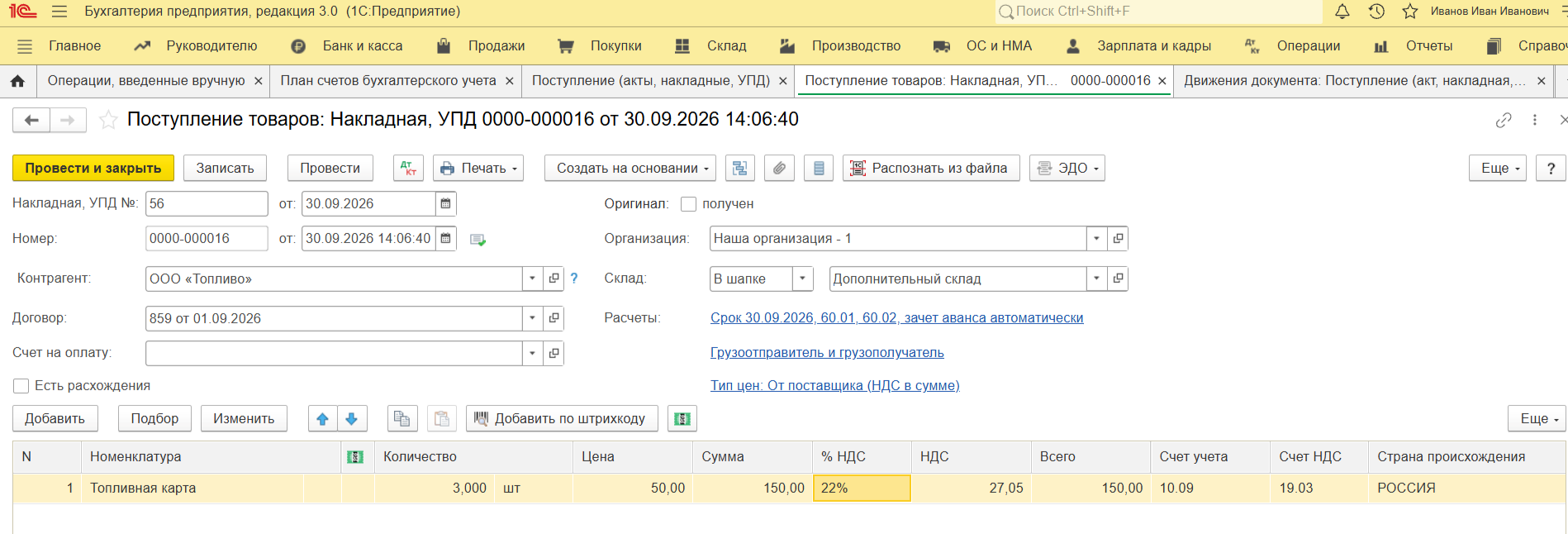Open the Печать dropdown menu
1568x534 pixels.
click(x=479, y=168)
